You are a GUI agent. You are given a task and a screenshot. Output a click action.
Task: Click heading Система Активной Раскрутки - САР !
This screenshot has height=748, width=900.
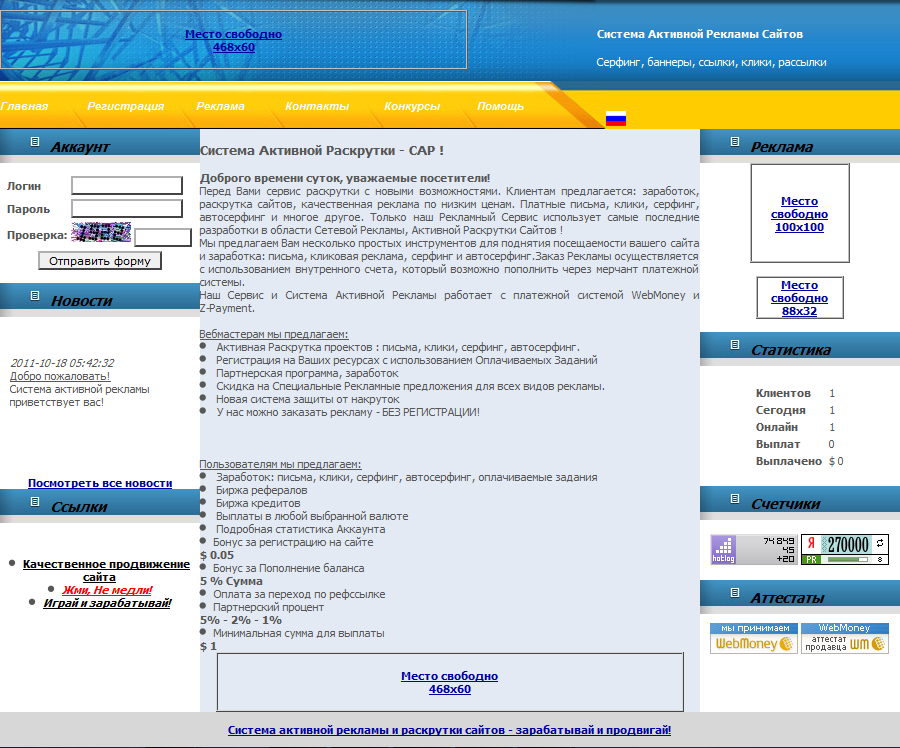click(x=321, y=150)
